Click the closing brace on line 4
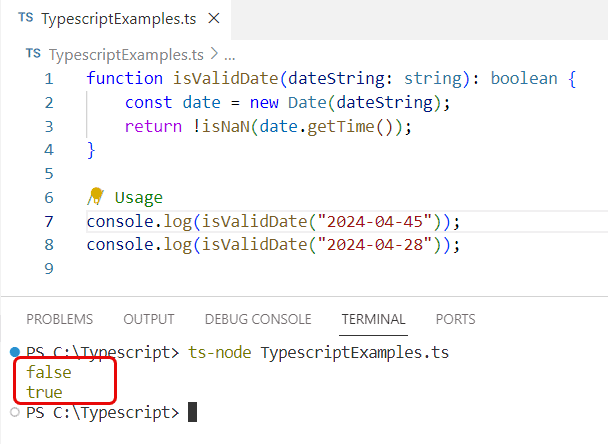Viewport: 608px width, 444px height. click(91, 150)
